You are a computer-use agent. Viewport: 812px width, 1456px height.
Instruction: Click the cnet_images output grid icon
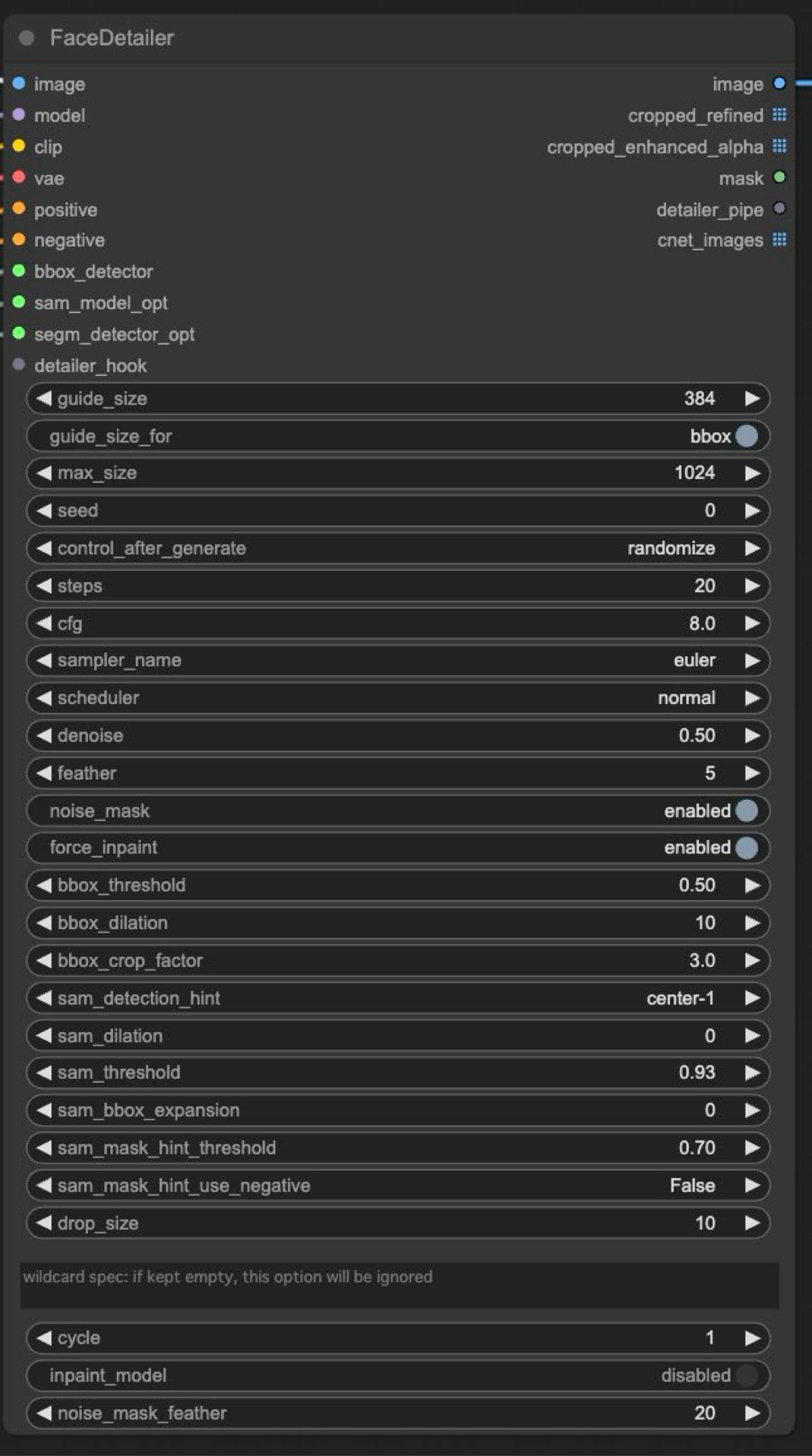coord(781,240)
